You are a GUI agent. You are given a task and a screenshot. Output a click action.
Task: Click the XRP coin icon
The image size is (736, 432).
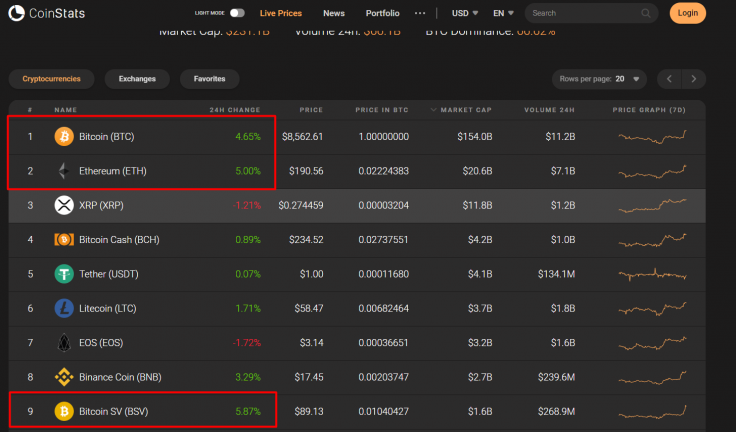[64, 205]
